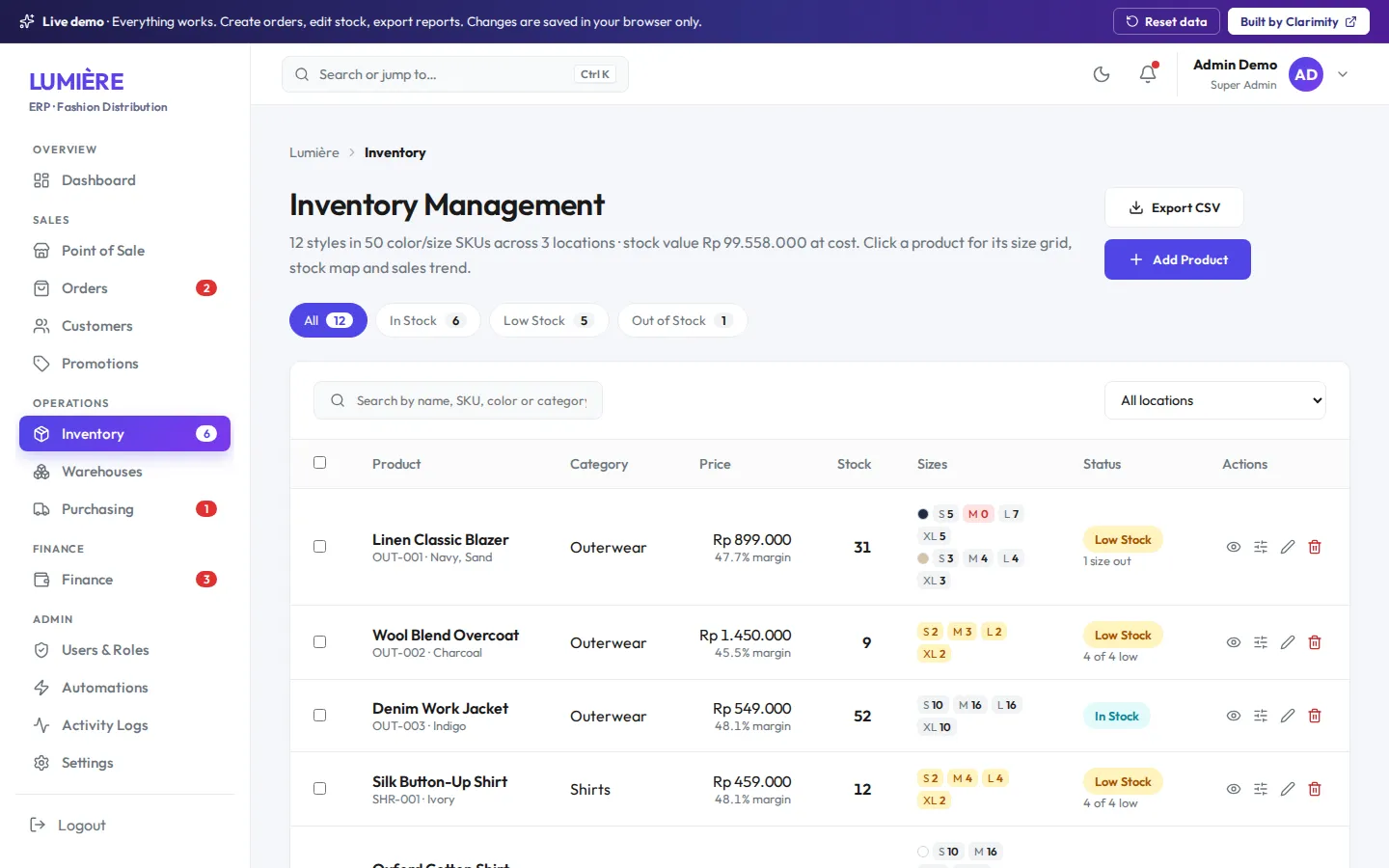This screenshot has width=1389, height=868.
Task: Click the Sand color swatch on Linen Blazer
Action: pyautogui.click(x=923, y=558)
